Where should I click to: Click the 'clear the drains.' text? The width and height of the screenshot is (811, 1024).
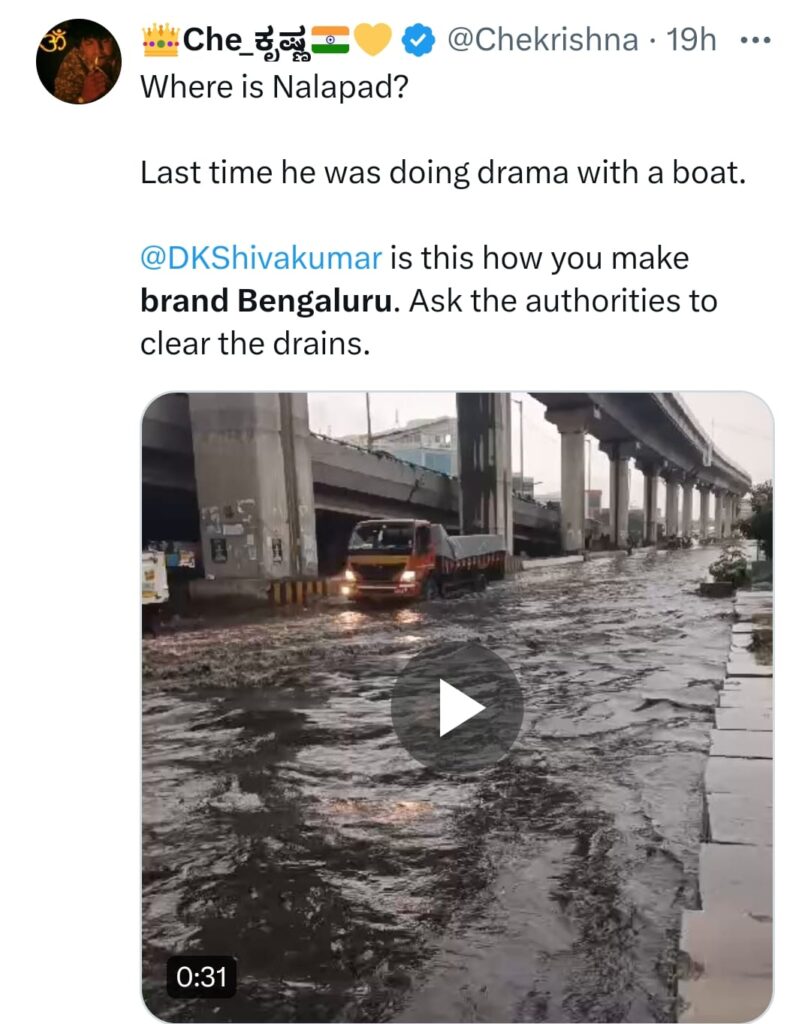(255, 344)
